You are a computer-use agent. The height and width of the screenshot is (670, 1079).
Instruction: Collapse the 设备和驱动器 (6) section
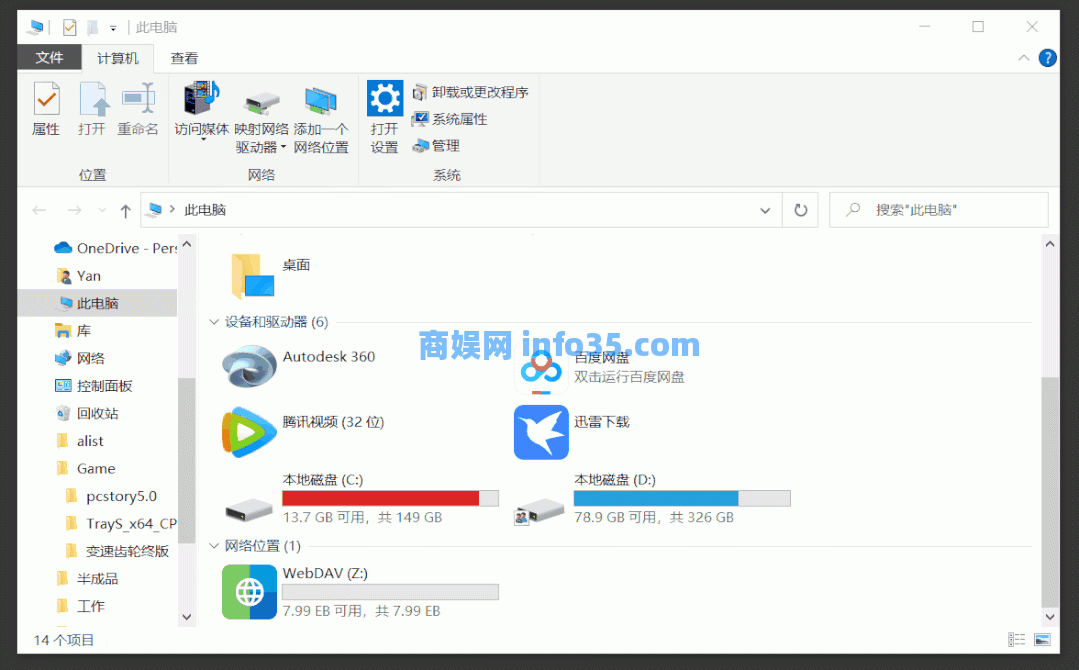(214, 322)
